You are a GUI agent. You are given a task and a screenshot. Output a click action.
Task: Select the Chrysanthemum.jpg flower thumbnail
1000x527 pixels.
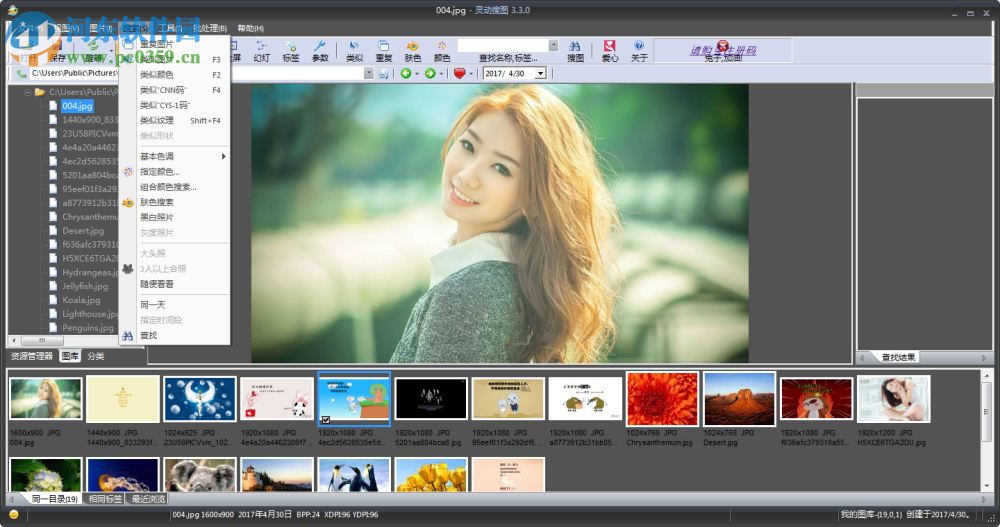click(662, 400)
